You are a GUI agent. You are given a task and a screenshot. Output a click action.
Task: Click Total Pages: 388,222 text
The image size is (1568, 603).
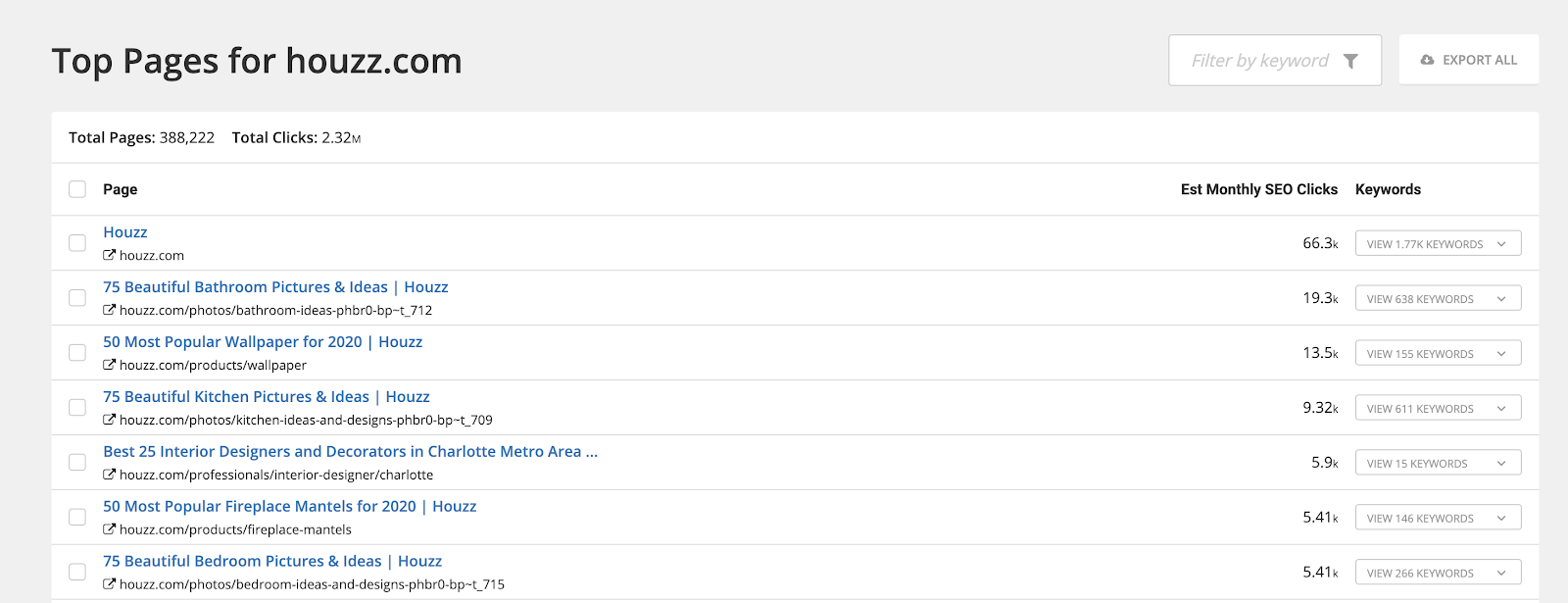141,138
